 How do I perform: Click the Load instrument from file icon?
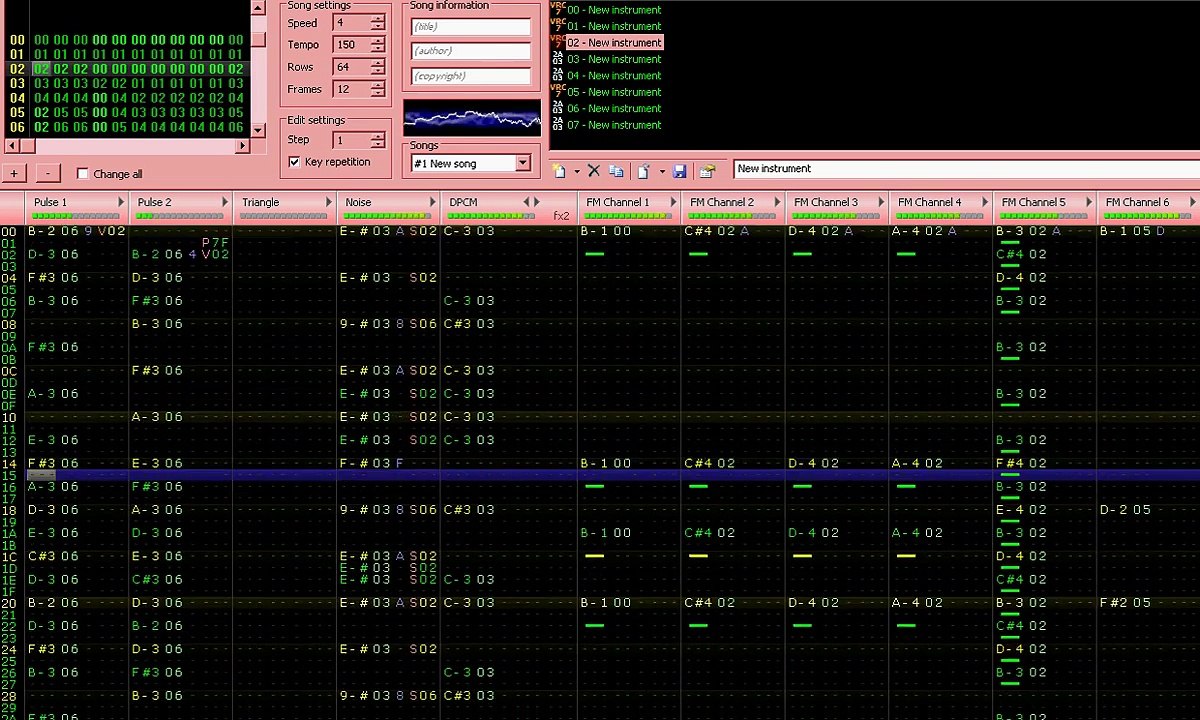[x=644, y=171]
